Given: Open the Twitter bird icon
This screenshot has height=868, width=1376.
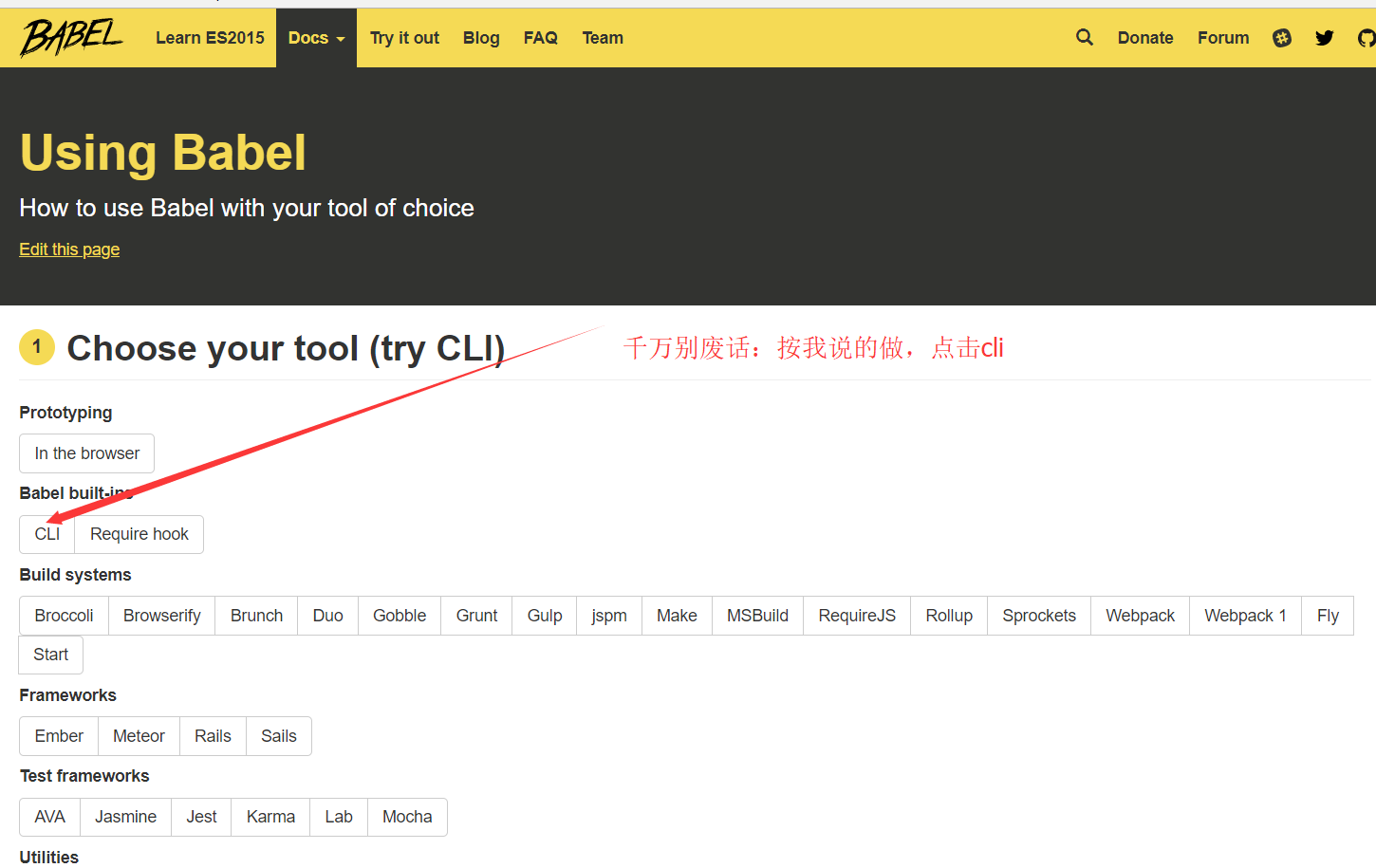Looking at the screenshot, I should coord(1325,38).
